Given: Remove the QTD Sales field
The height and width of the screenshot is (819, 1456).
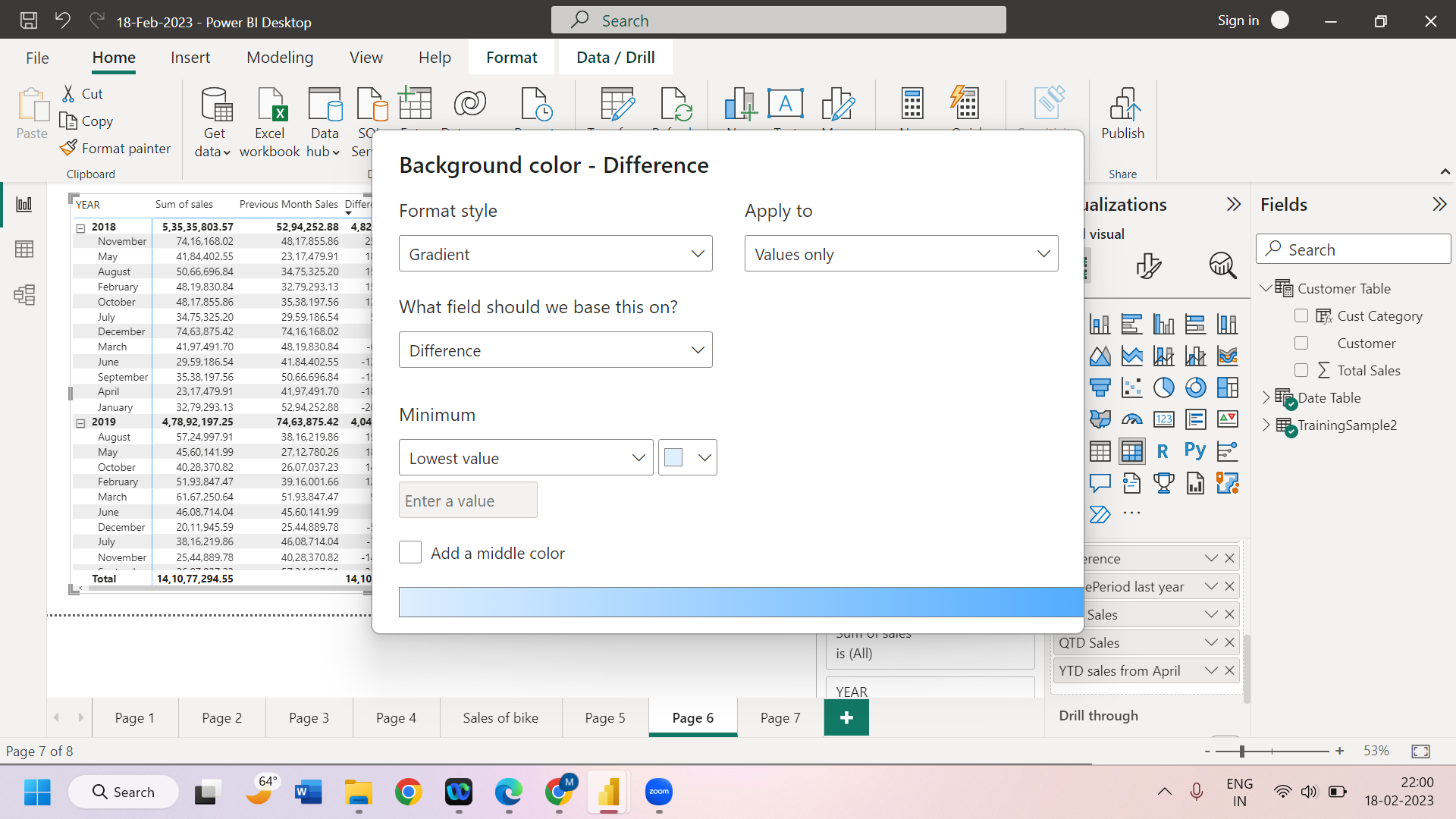Looking at the screenshot, I should (1229, 642).
